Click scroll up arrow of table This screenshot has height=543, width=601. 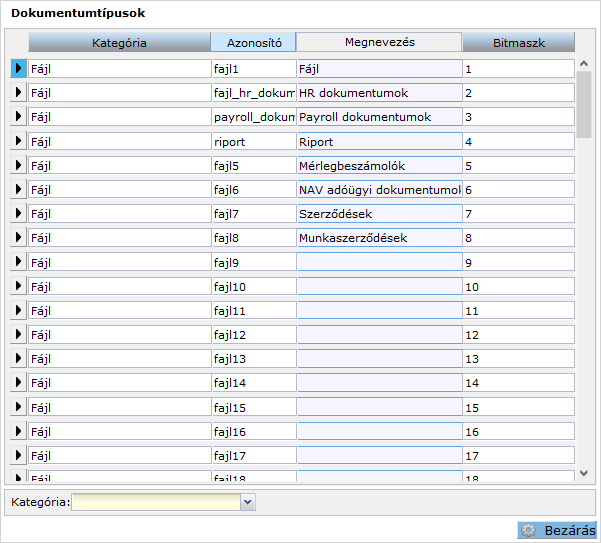click(x=585, y=64)
